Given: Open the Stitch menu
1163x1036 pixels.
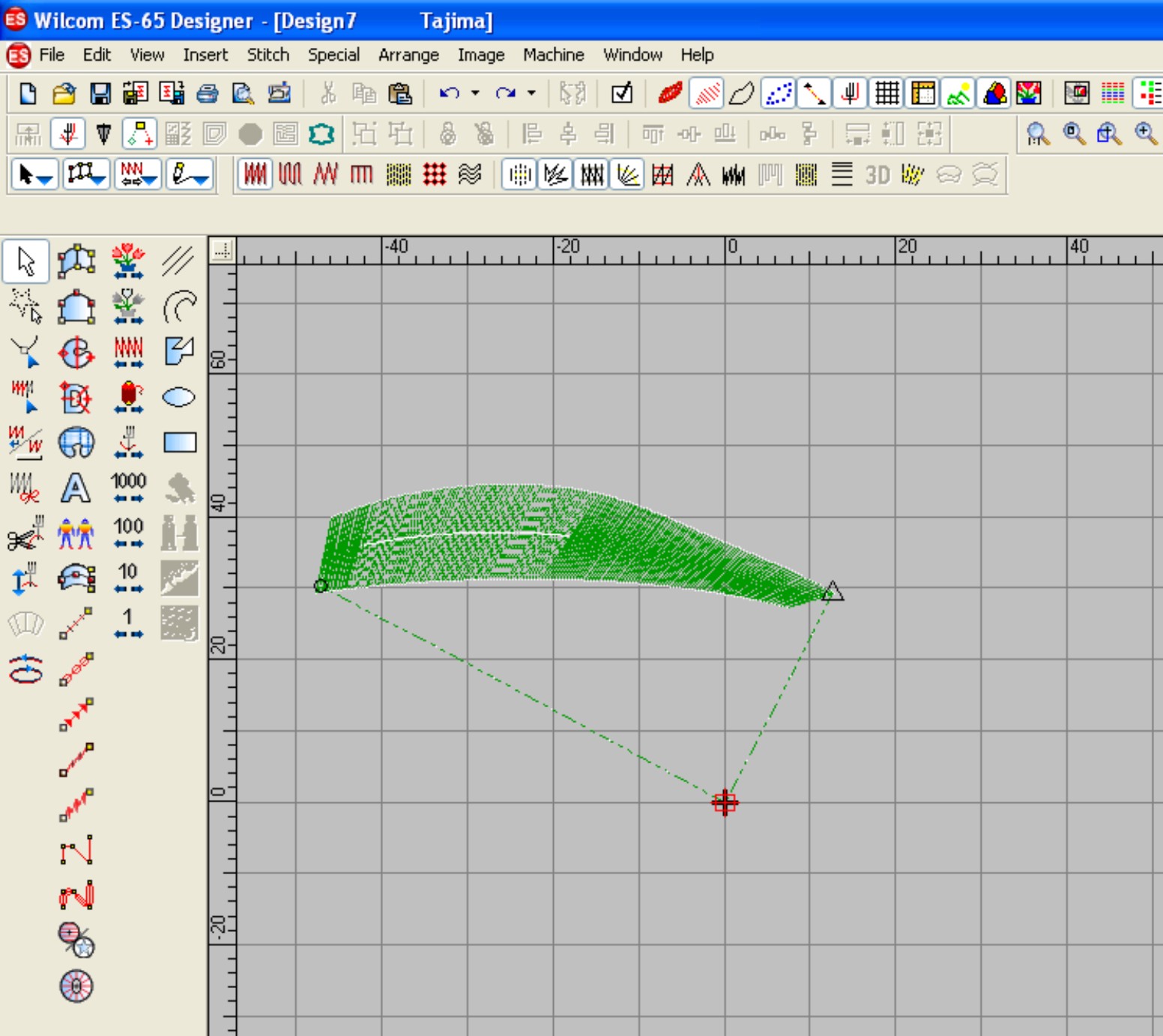Looking at the screenshot, I should tap(268, 55).
